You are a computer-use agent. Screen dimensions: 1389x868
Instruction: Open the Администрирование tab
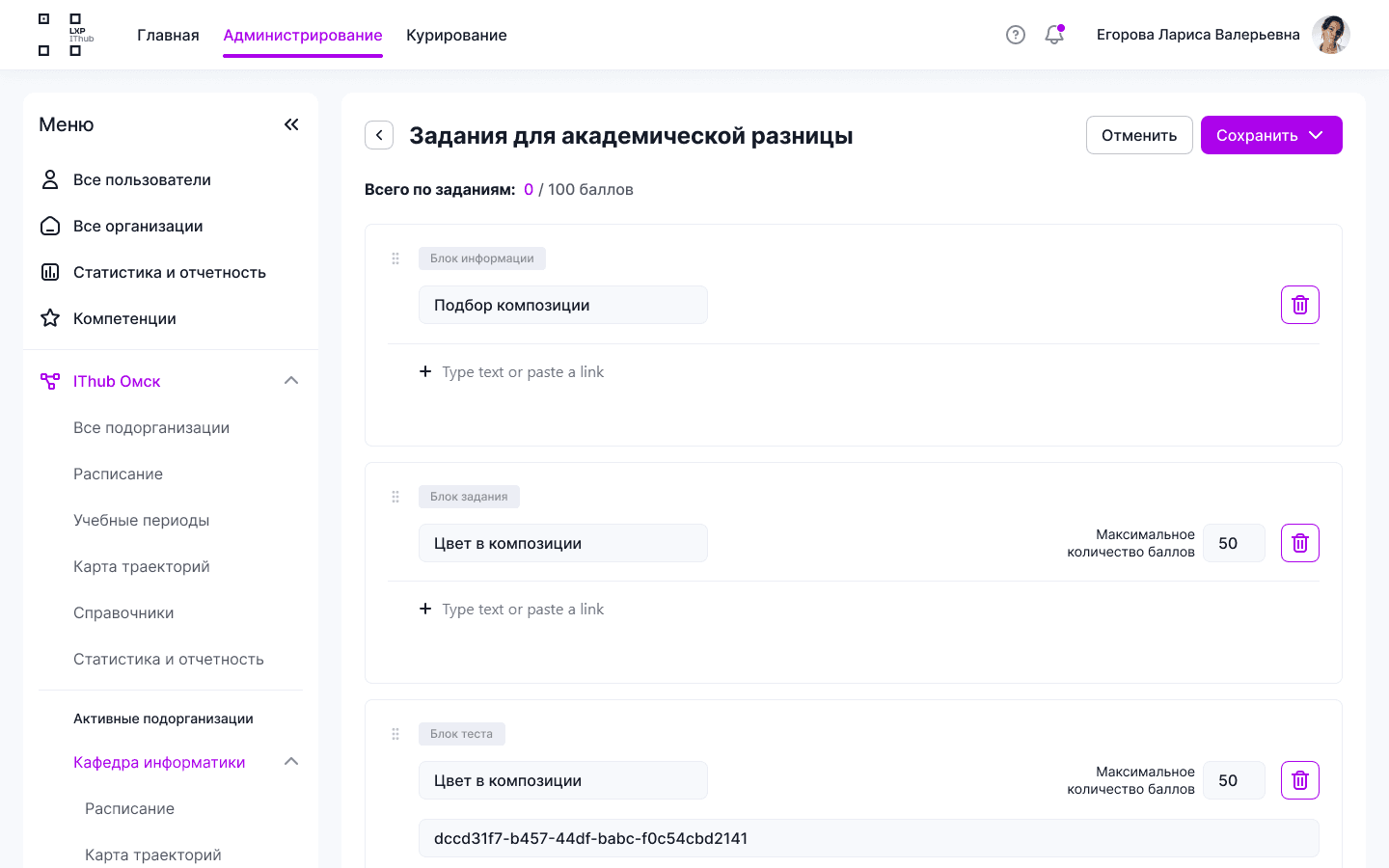coord(303,35)
